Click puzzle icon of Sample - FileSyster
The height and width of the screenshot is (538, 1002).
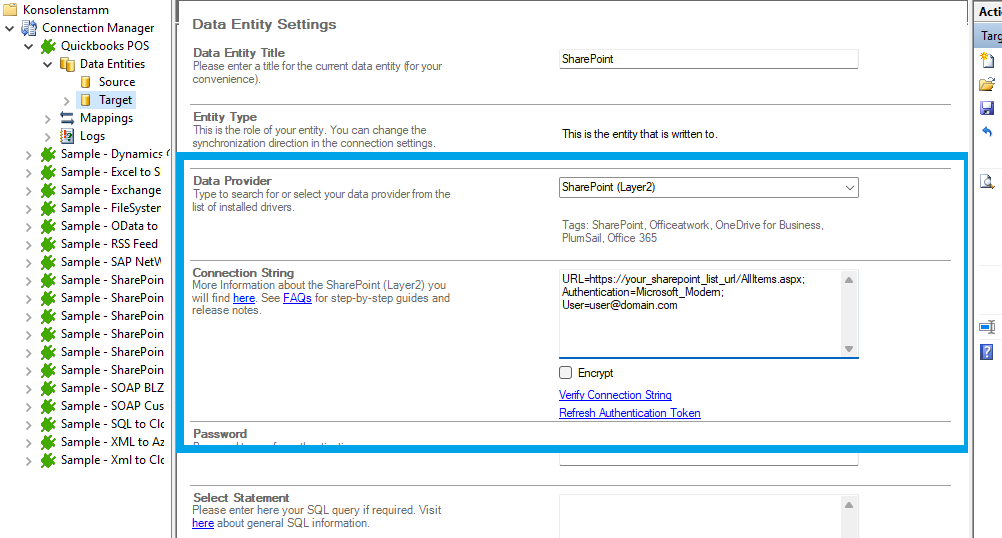pos(48,208)
